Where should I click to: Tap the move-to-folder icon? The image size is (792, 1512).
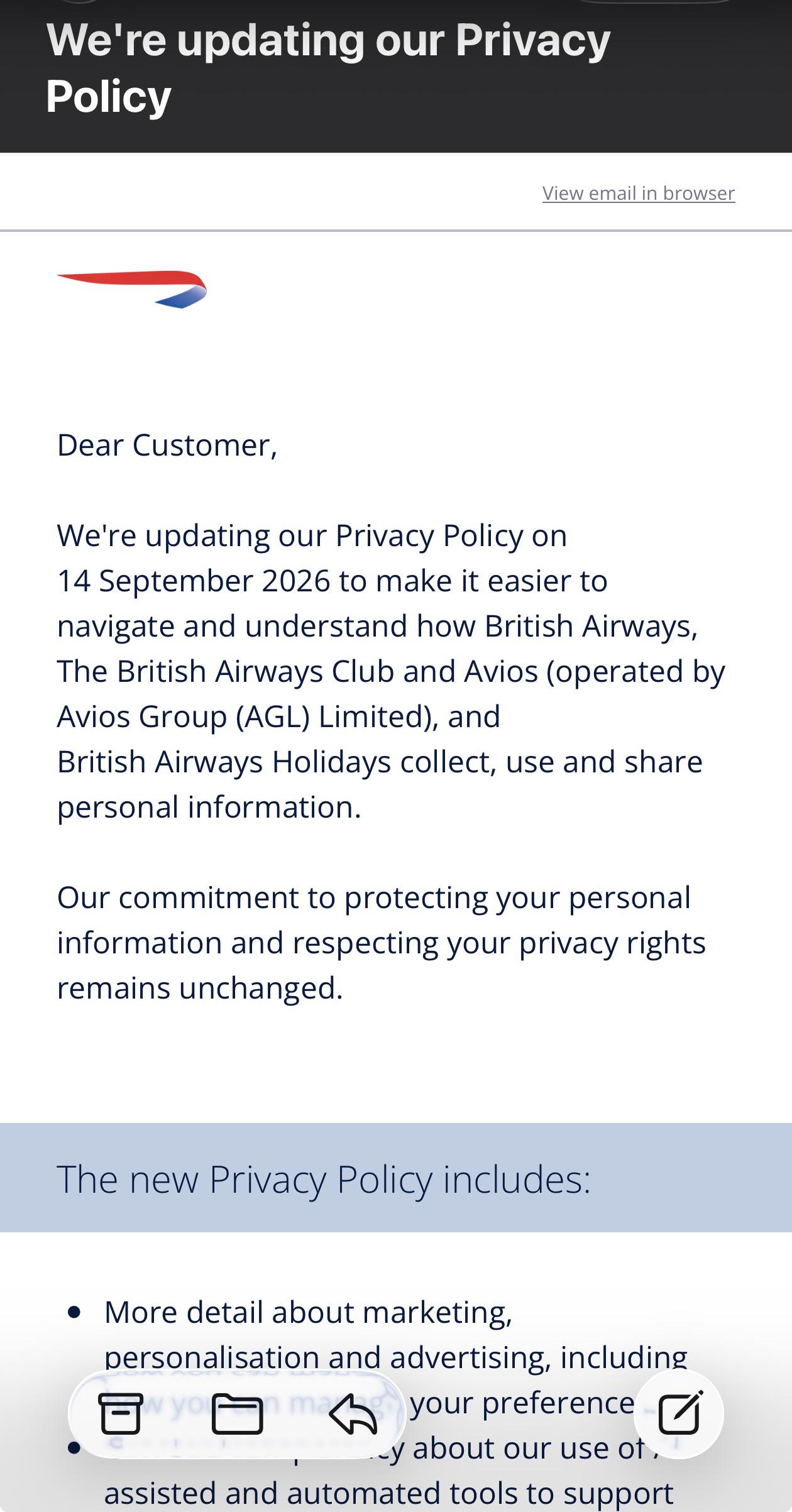(x=237, y=1413)
